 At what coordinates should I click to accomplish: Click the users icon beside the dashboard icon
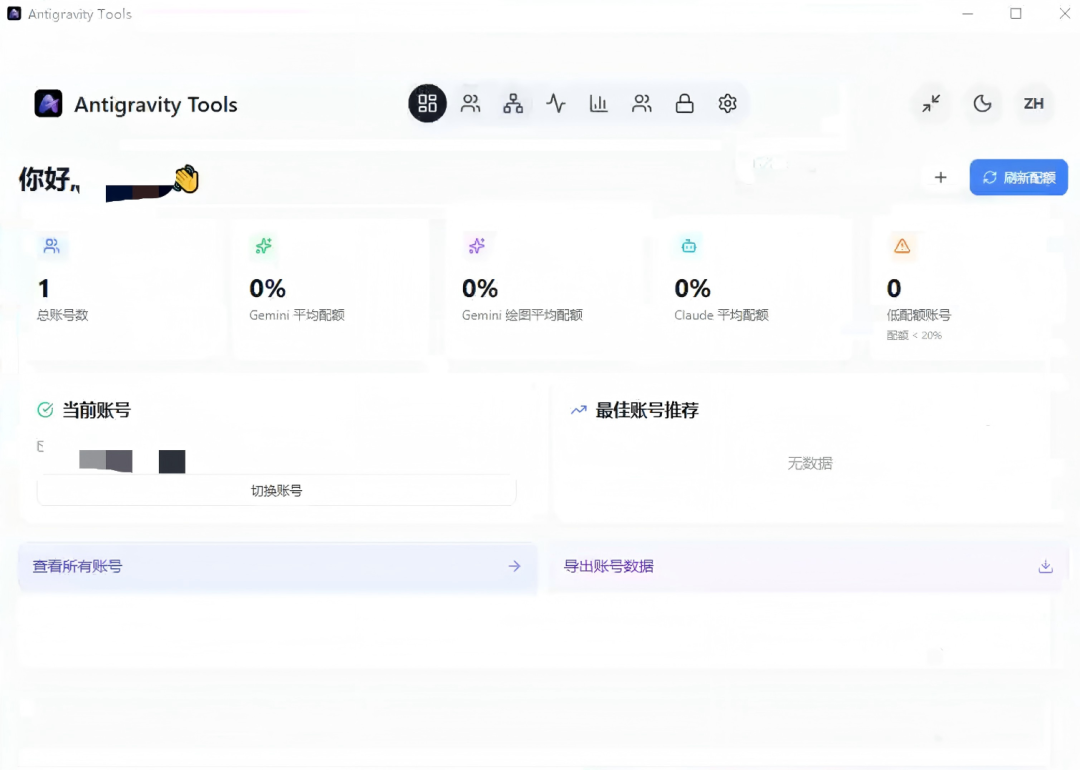(x=470, y=103)
